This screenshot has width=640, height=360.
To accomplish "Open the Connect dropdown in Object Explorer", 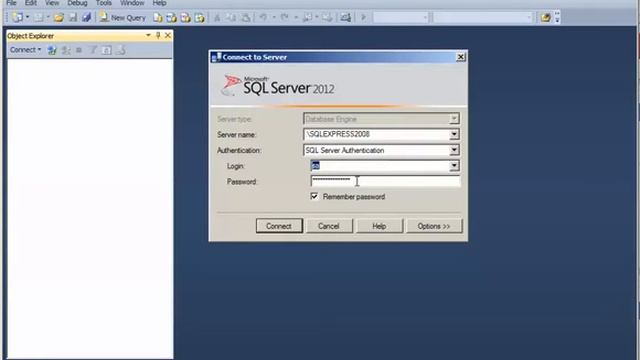I will pyautogui.click(x=25, y=50).
